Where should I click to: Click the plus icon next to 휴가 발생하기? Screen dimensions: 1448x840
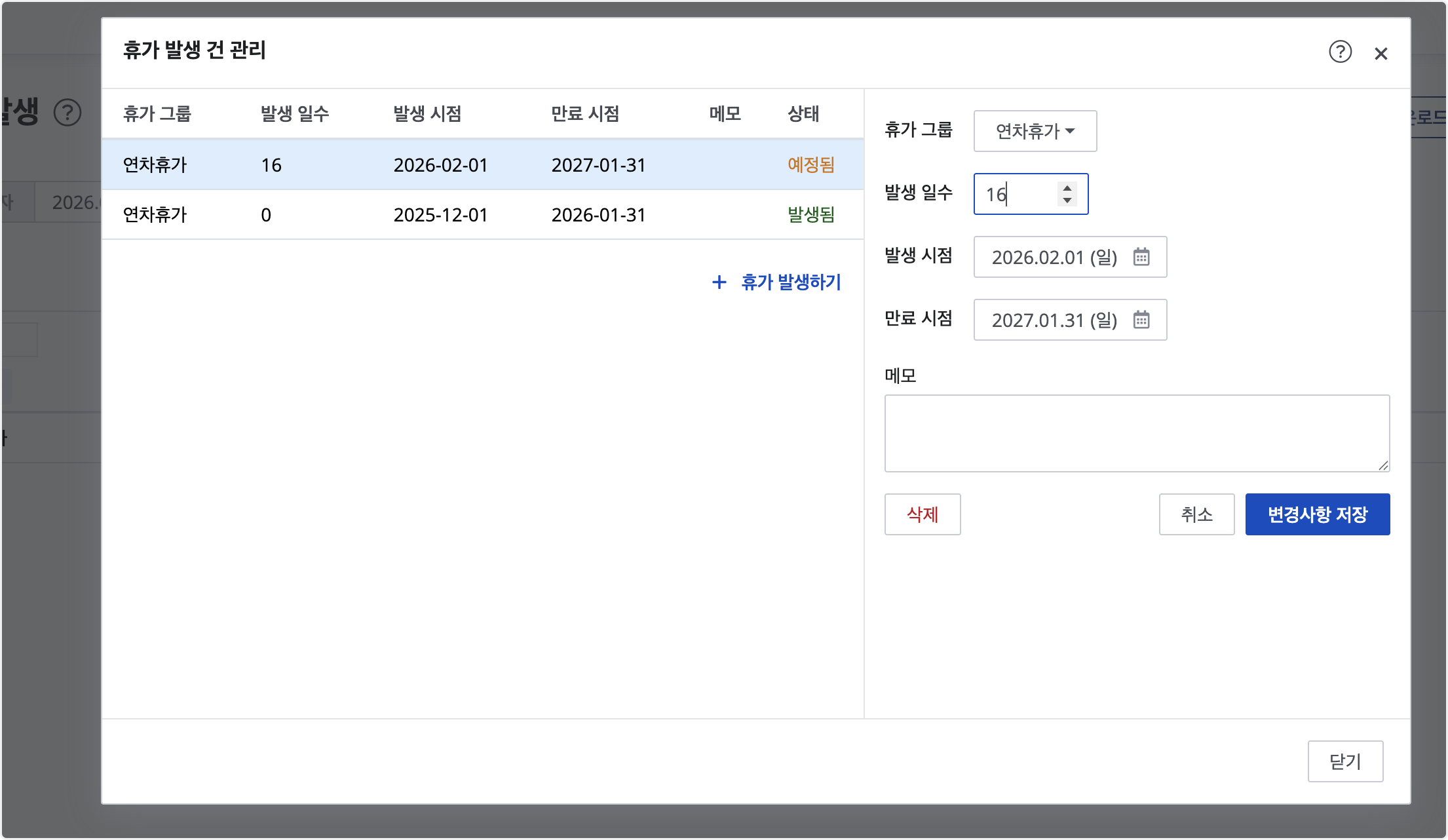pos(719,282)
